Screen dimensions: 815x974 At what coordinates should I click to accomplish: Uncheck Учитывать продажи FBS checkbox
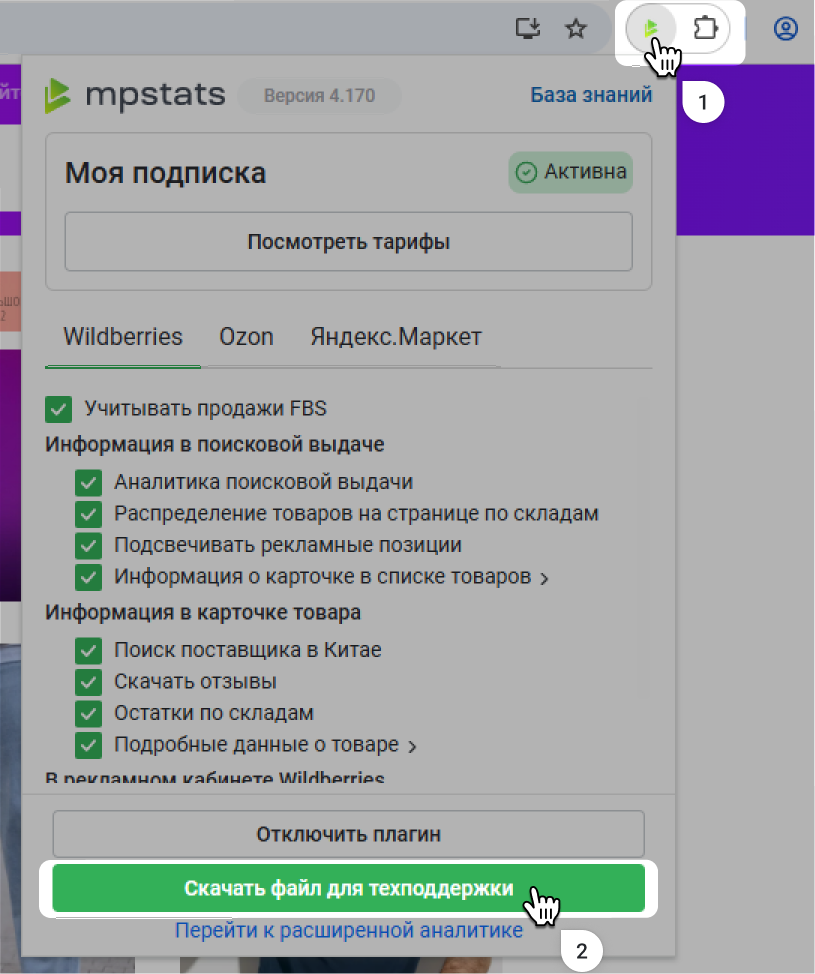point(59,409)
